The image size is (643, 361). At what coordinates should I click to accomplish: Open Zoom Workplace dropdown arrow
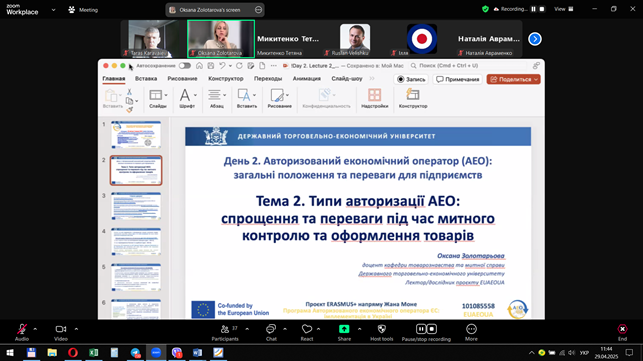[53, 10]
